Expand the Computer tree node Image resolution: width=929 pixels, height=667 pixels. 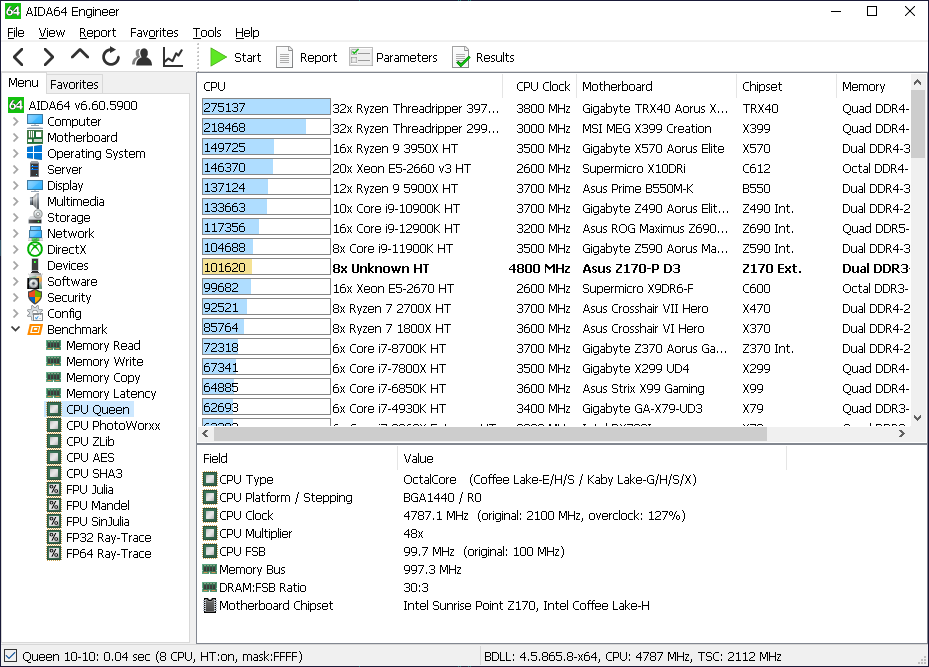pyautogui.click(x=15, y=121)
